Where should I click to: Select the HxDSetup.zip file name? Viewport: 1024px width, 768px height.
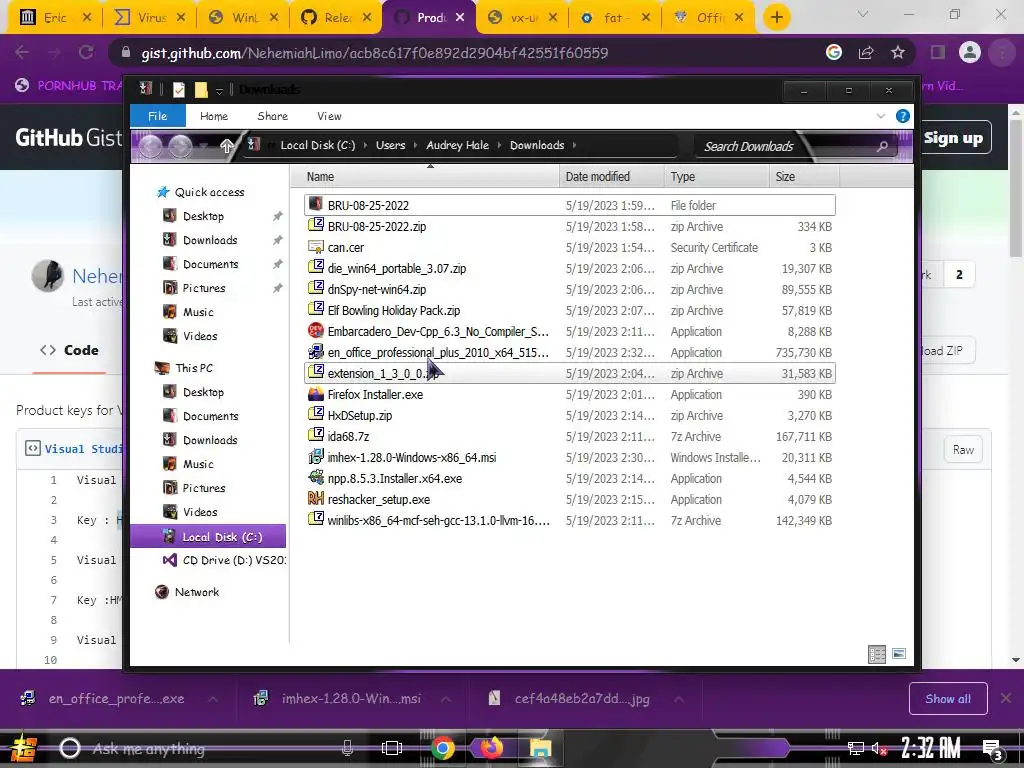point(360,415)
